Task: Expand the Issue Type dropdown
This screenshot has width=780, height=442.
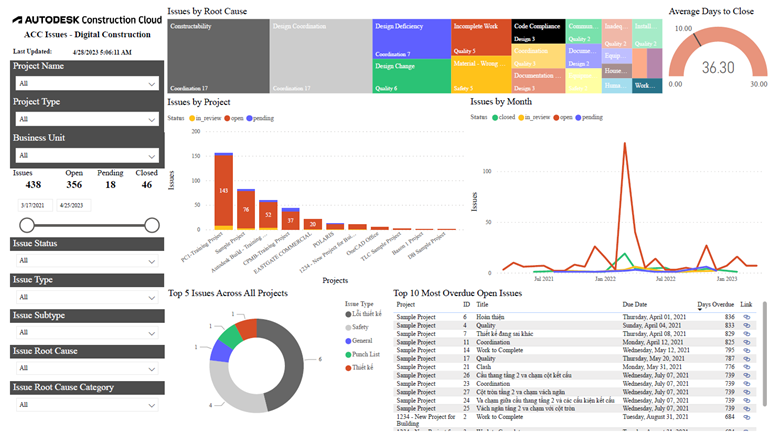Action: 87,297
